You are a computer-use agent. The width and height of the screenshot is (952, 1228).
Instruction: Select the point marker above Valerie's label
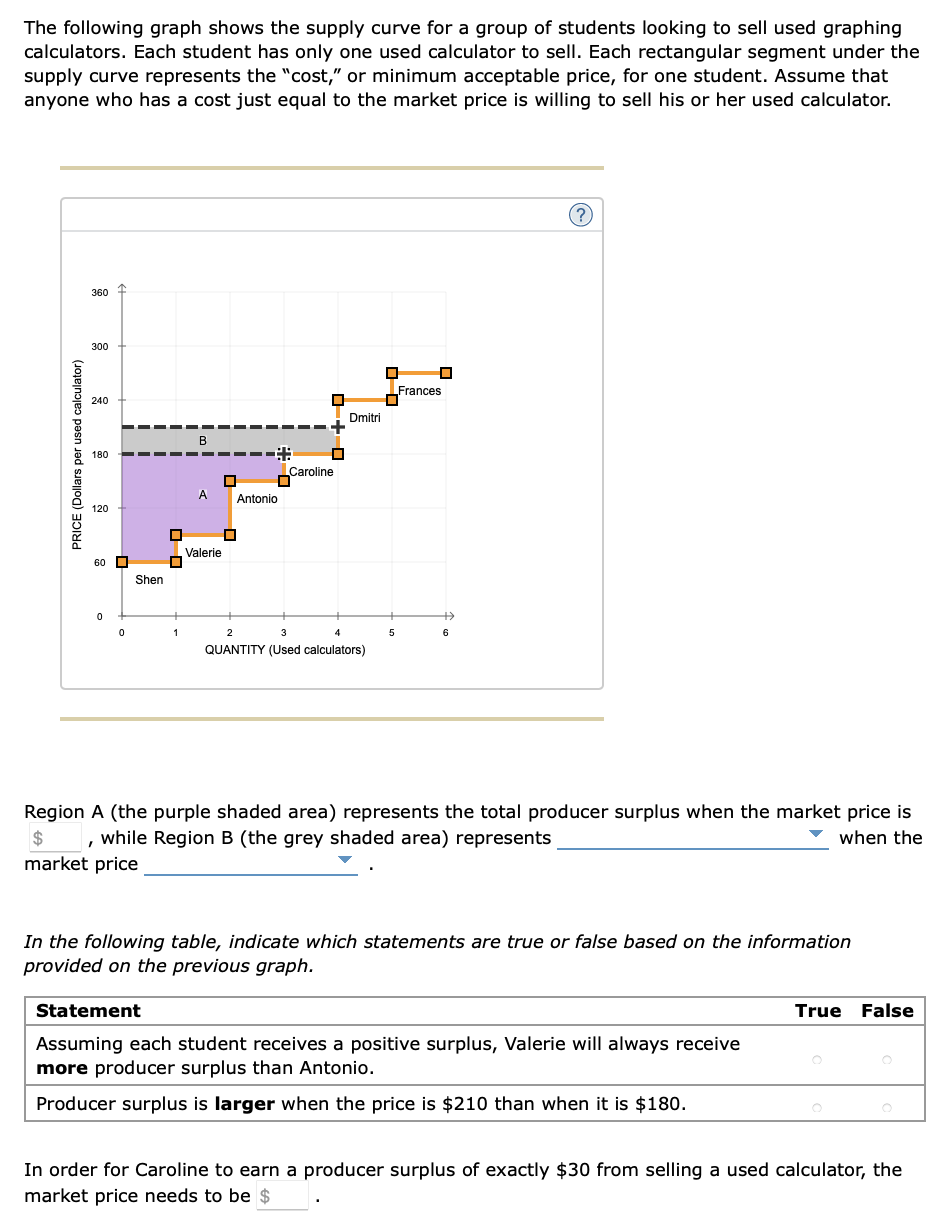[175, 534]
